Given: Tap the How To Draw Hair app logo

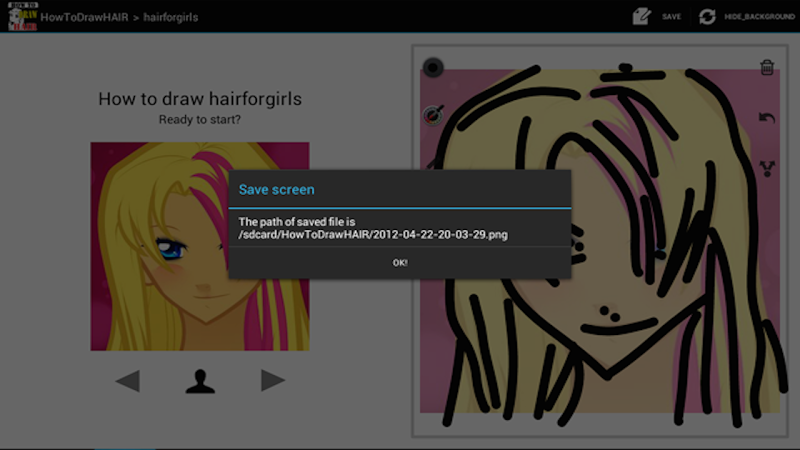Looking at the screenshot, I should tap(22, 16).
